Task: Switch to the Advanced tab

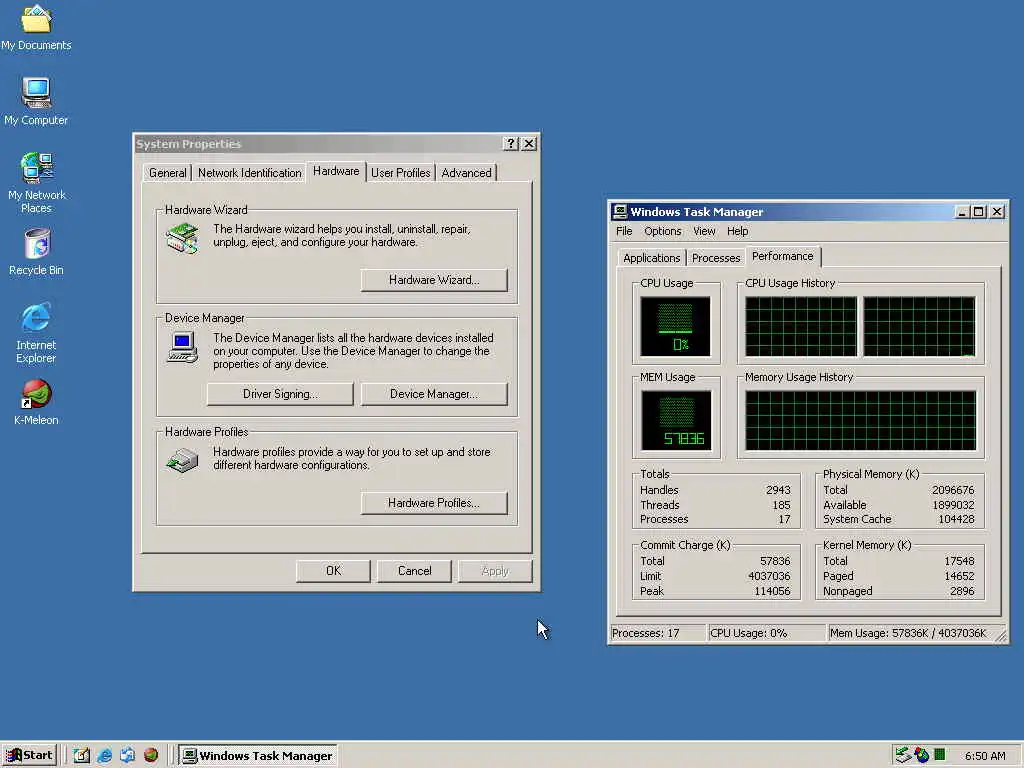Action: pos(466,173)
